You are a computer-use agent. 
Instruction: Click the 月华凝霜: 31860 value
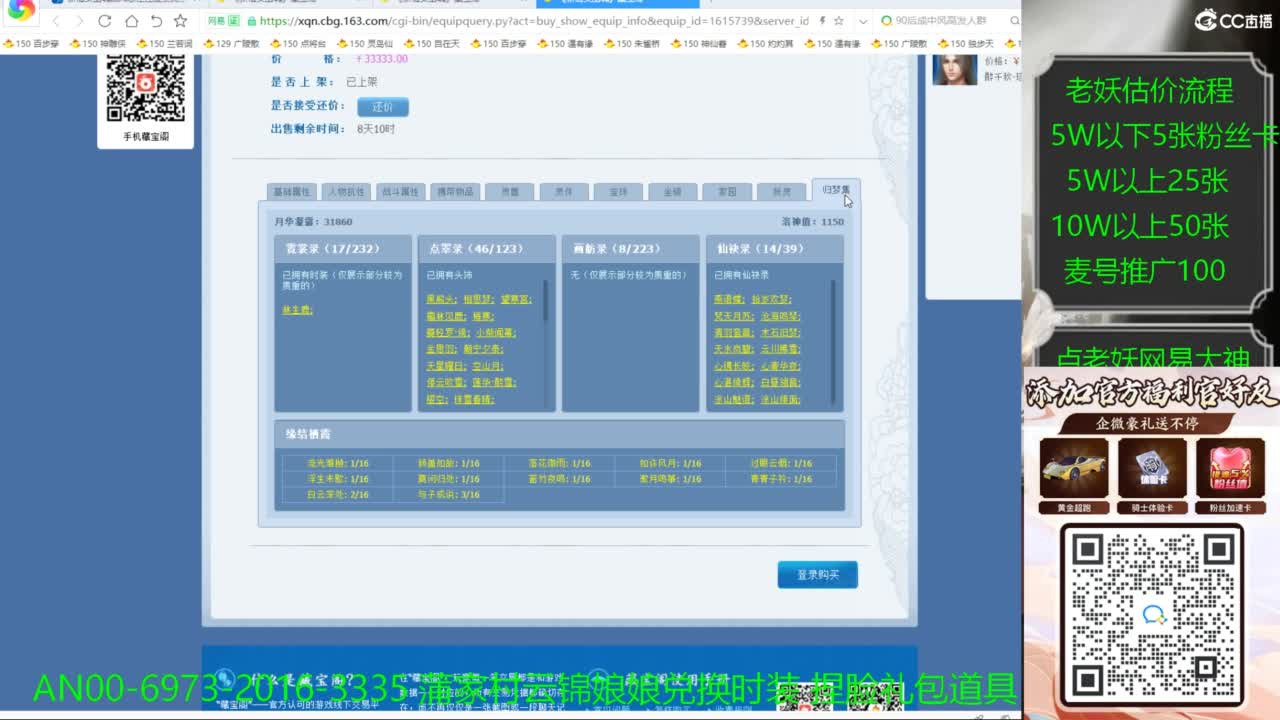pyautogui.click(x=313, y=222)
